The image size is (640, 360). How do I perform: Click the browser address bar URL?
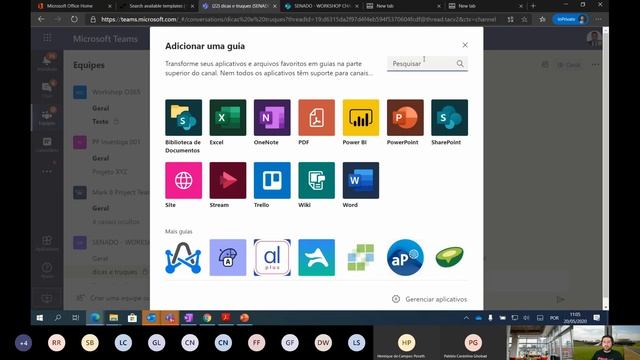(298, 19)
